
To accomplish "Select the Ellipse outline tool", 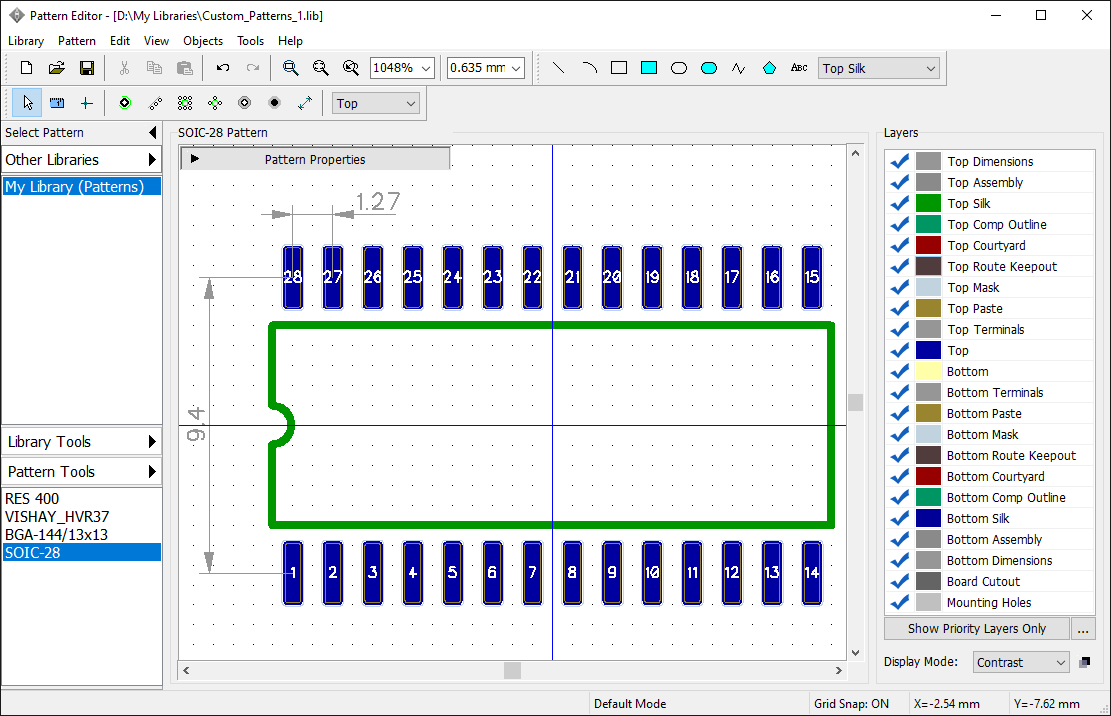I will point(679,68).
